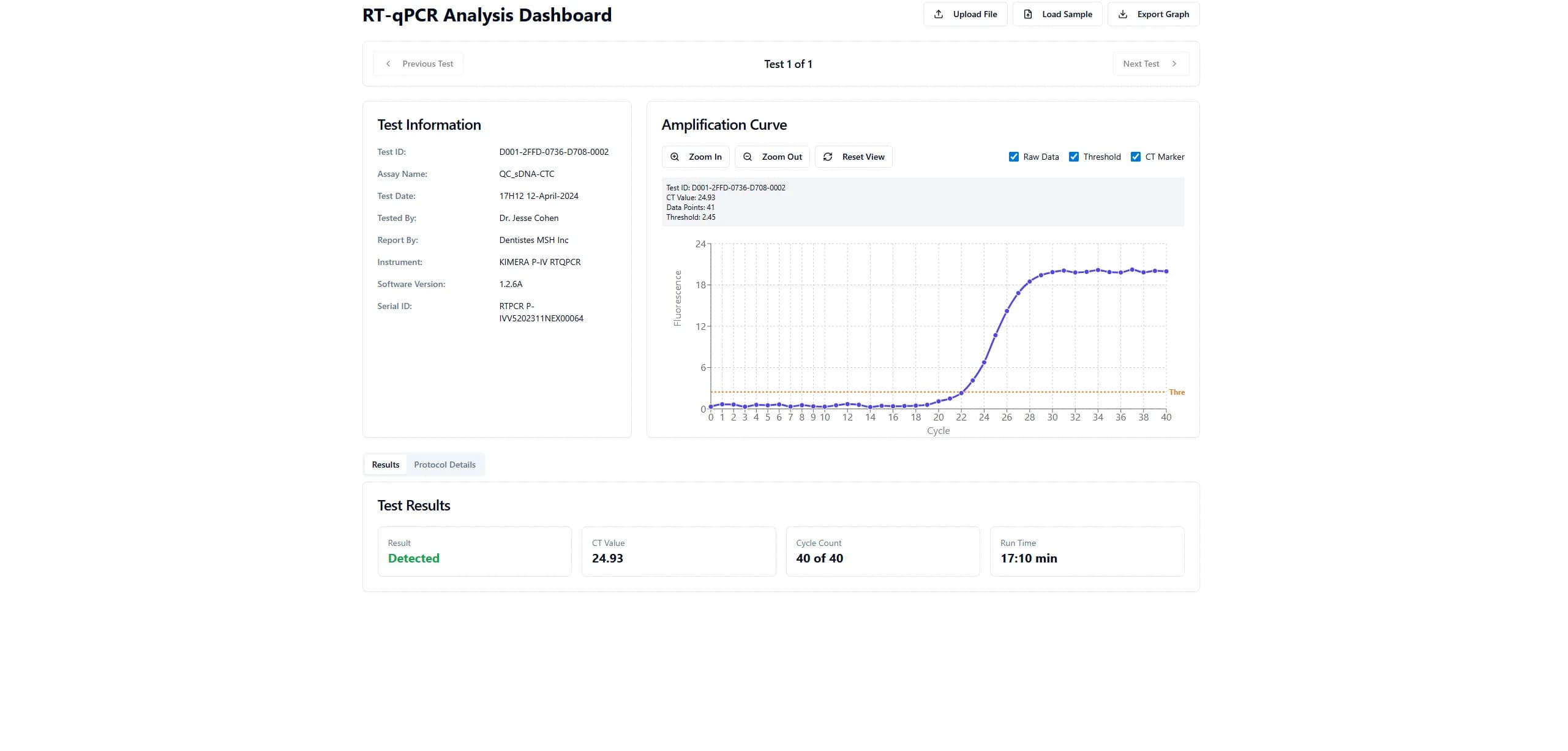This screenshot has height=751, width=1568.
Task: Click the Run Time value 17:10 min
Action: pos(1029,558)
